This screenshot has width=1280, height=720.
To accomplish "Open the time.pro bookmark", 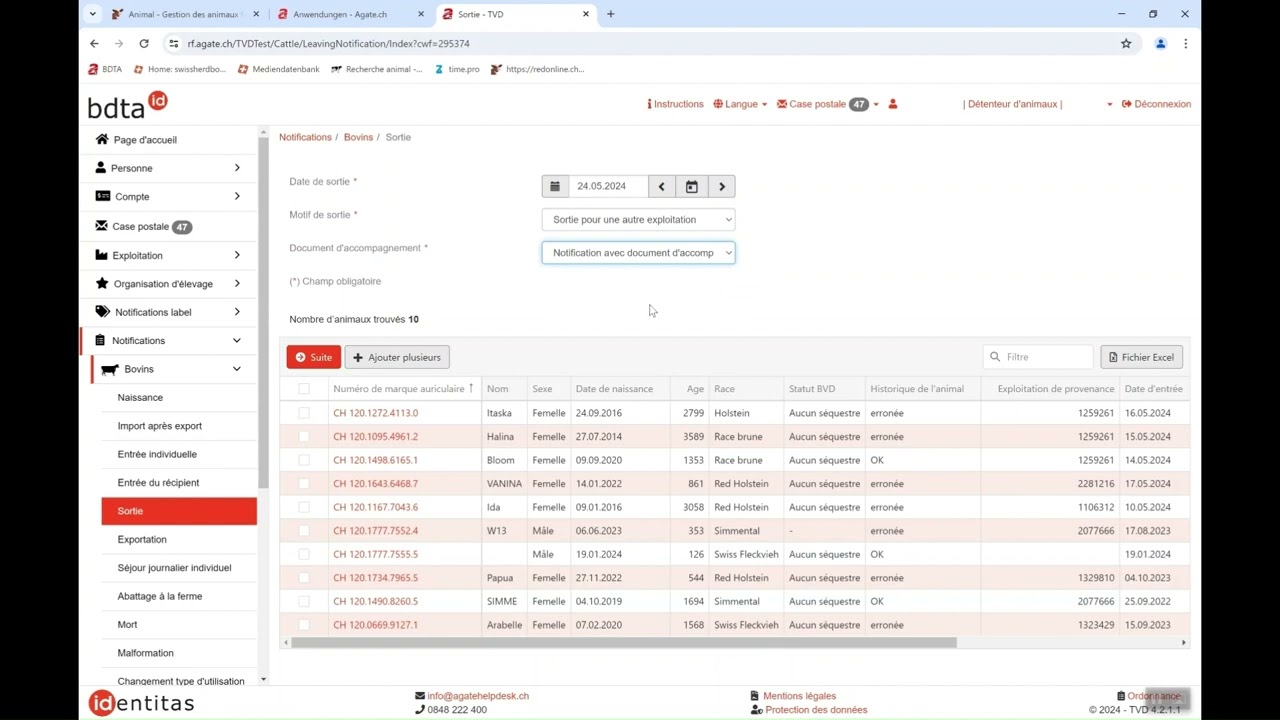I will 456,69.
